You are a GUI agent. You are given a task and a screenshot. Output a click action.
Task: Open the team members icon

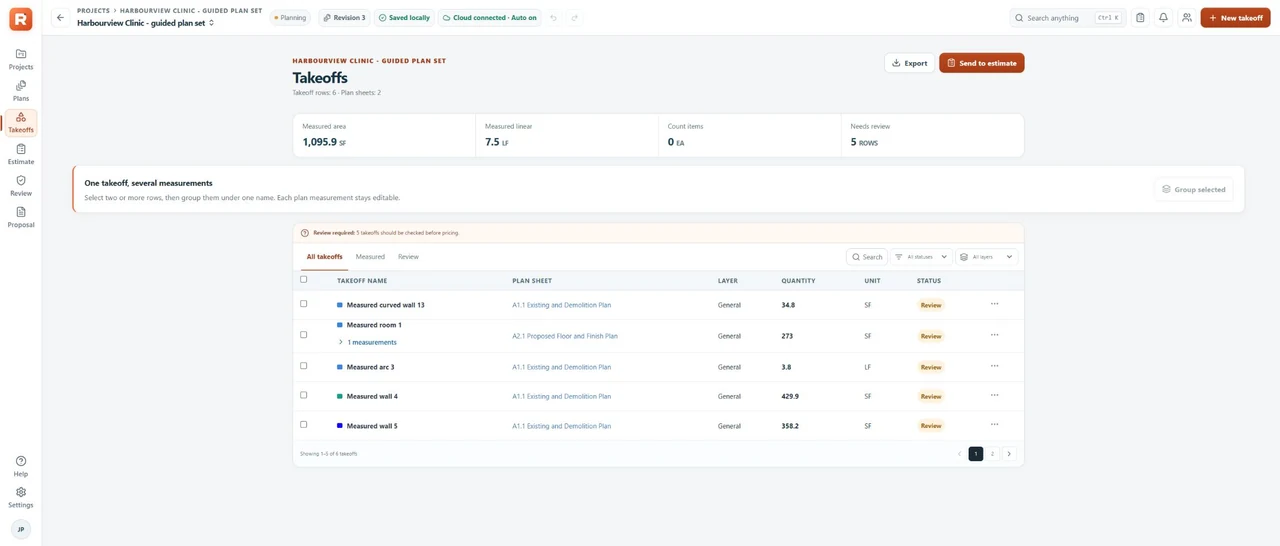pos(1186,18)
